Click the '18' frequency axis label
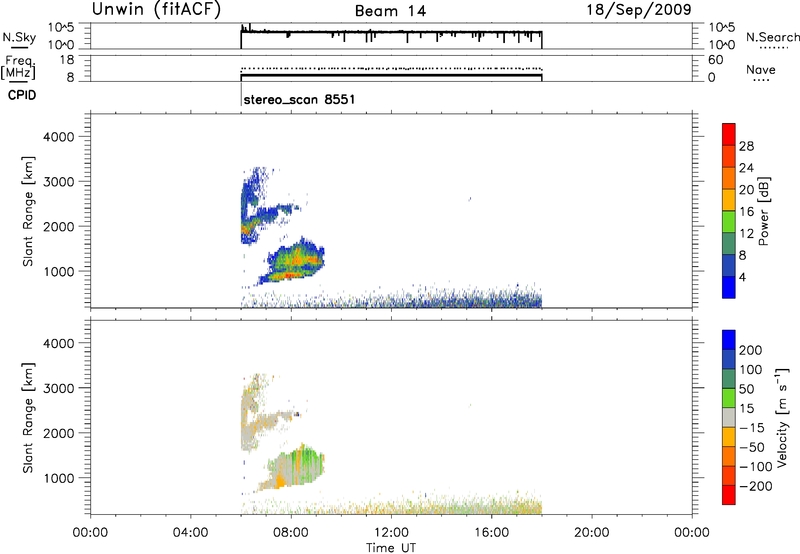 click(67, 60)
